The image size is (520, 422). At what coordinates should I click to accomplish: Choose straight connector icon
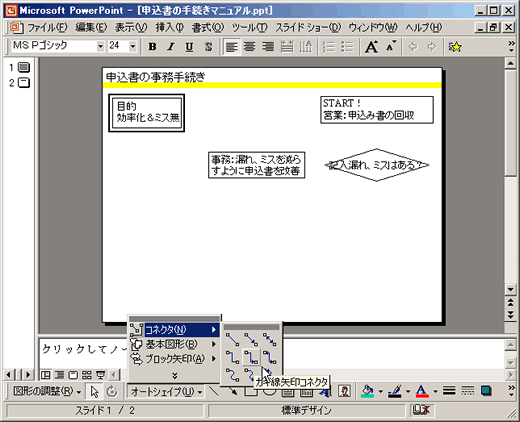coord(232,339)
